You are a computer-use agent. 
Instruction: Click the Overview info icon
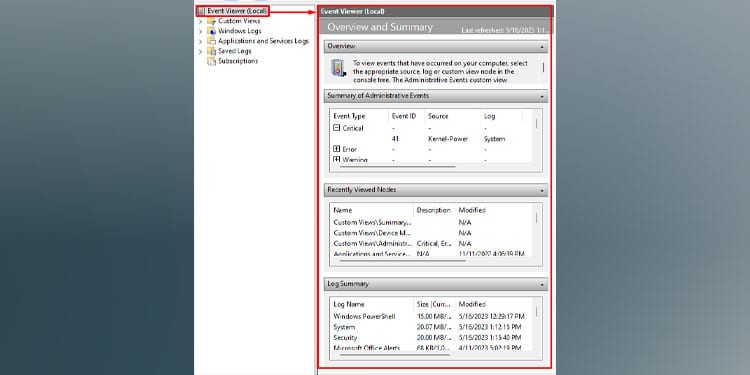(339, 69)
